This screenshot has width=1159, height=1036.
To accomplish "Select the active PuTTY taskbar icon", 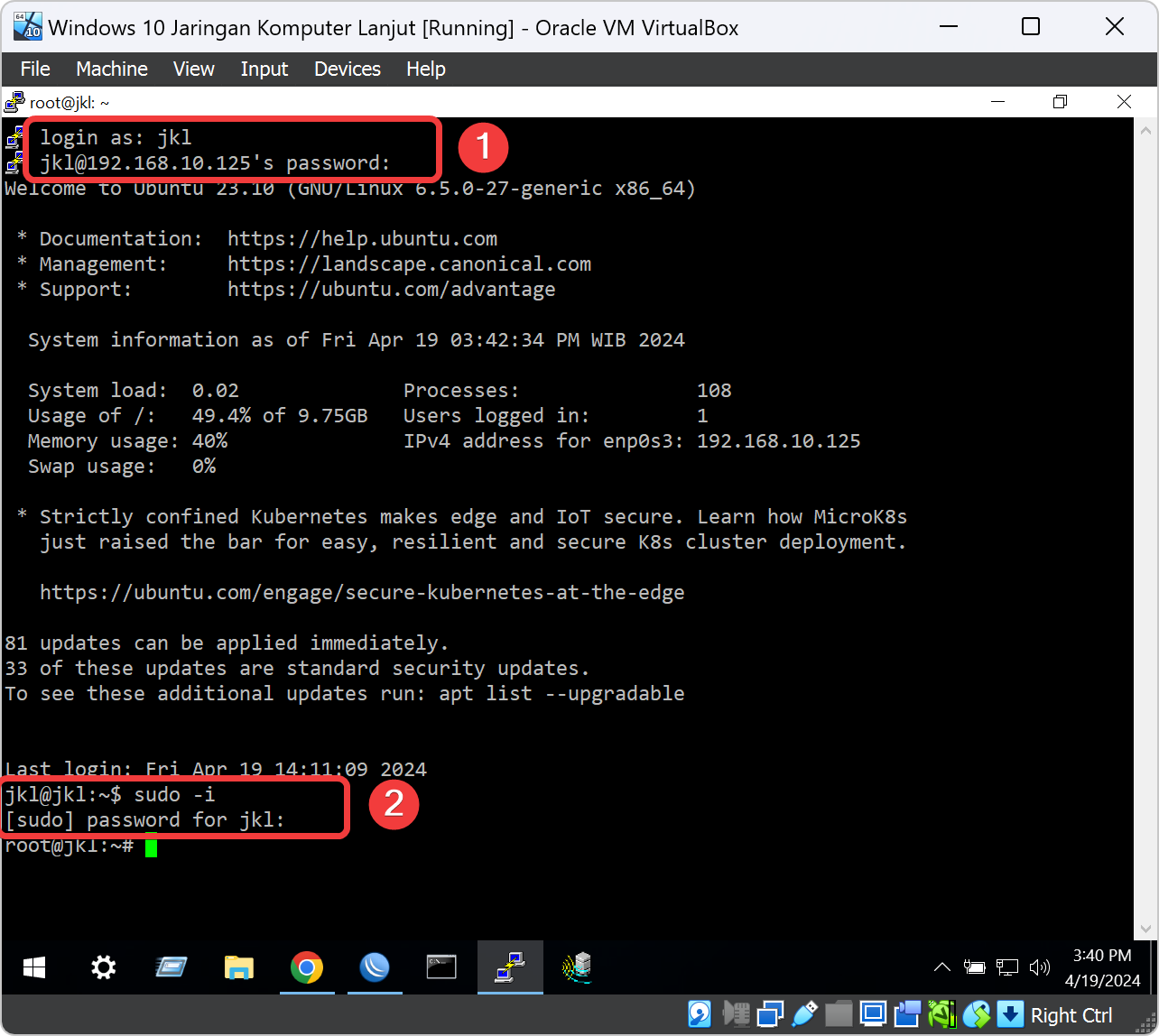I will [510, 968].
